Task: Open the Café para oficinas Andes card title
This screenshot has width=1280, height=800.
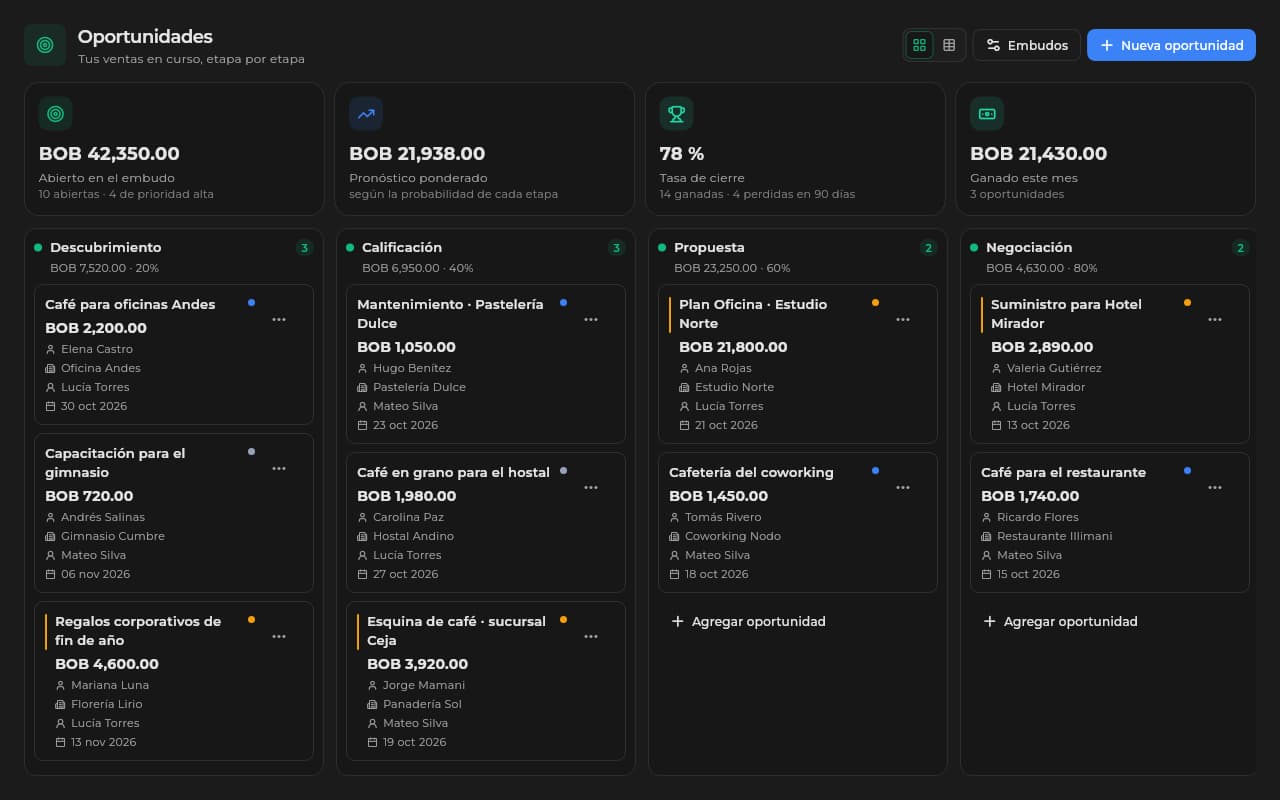Action: click(x=130, y=304)
